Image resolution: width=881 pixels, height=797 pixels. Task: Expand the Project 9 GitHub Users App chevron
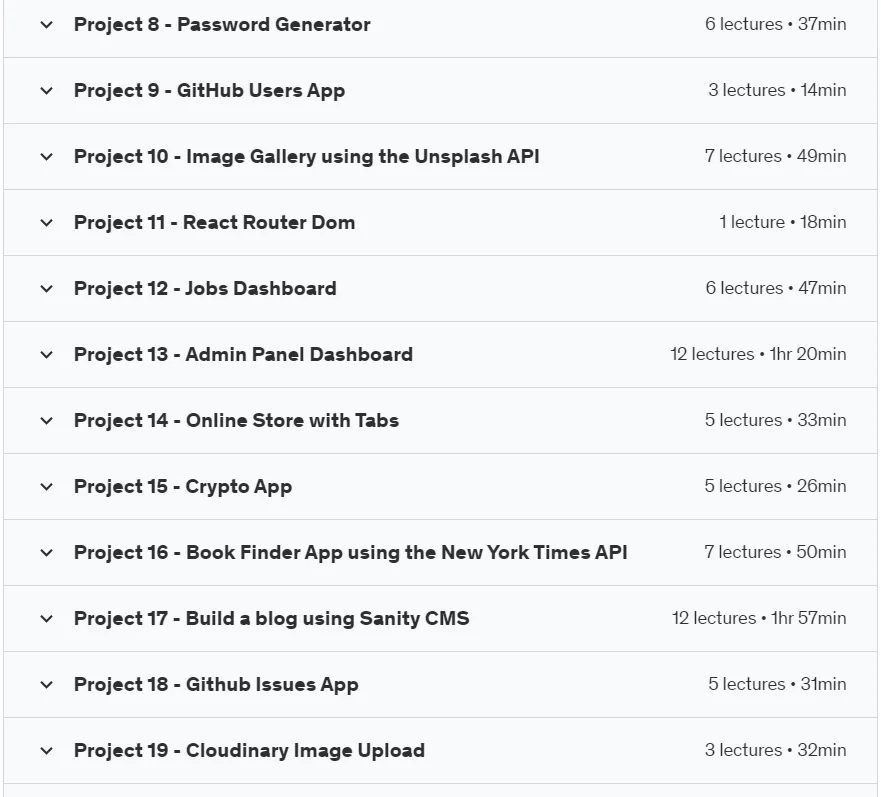(47, 90)
